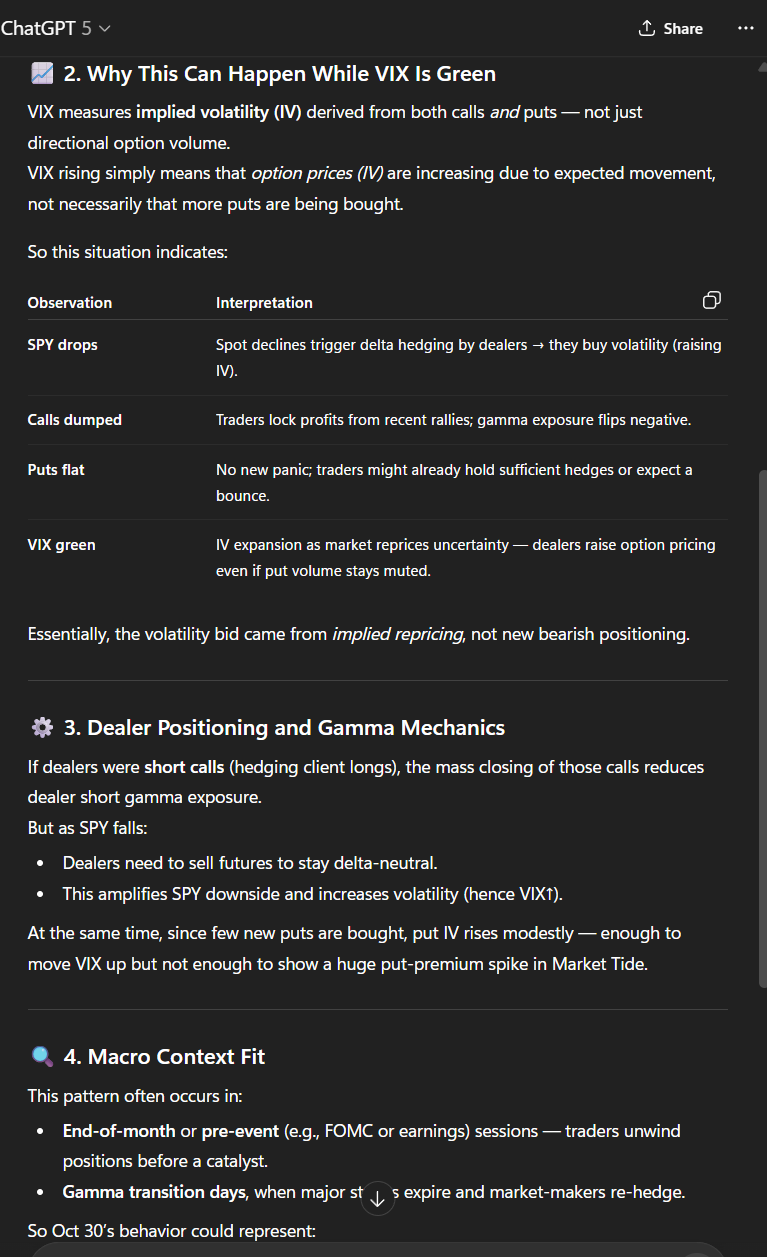
Task: Click the magnifier emoji beside Macro Context Fit
Action: tap(42, 1056)
